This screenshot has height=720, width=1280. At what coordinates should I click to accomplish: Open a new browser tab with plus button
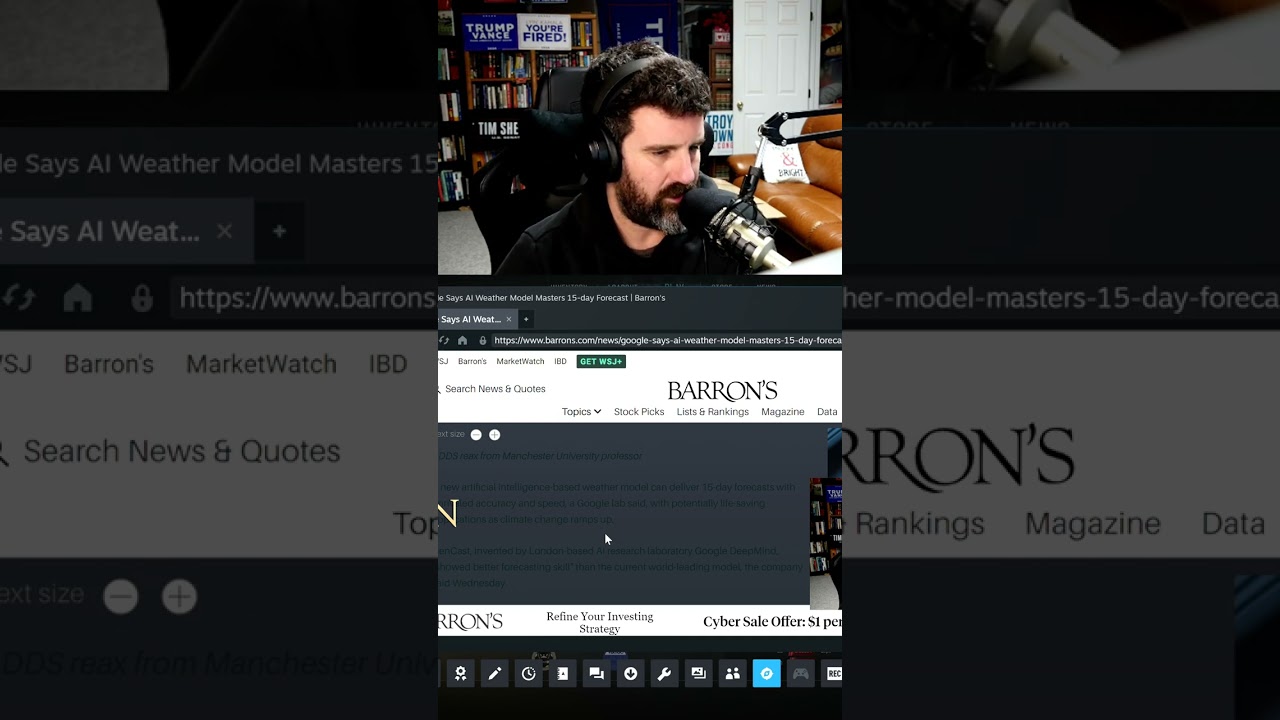coord(526,319)
